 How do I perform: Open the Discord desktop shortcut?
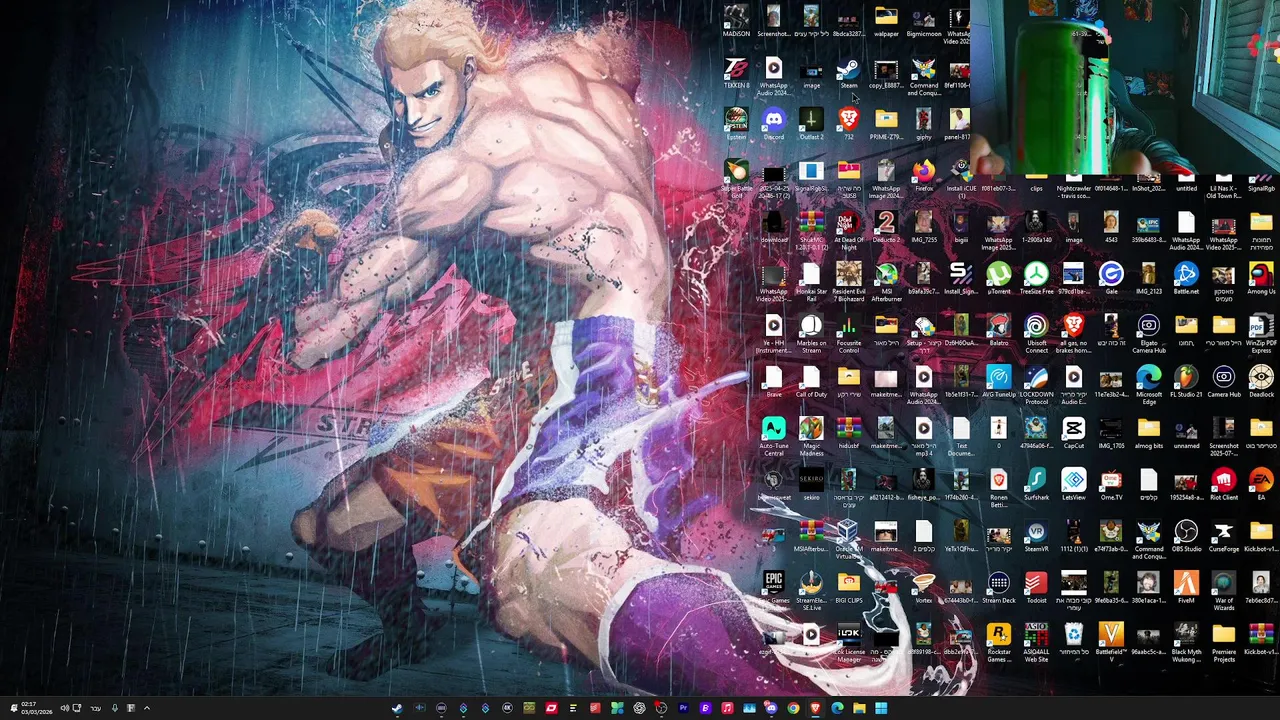773,125
